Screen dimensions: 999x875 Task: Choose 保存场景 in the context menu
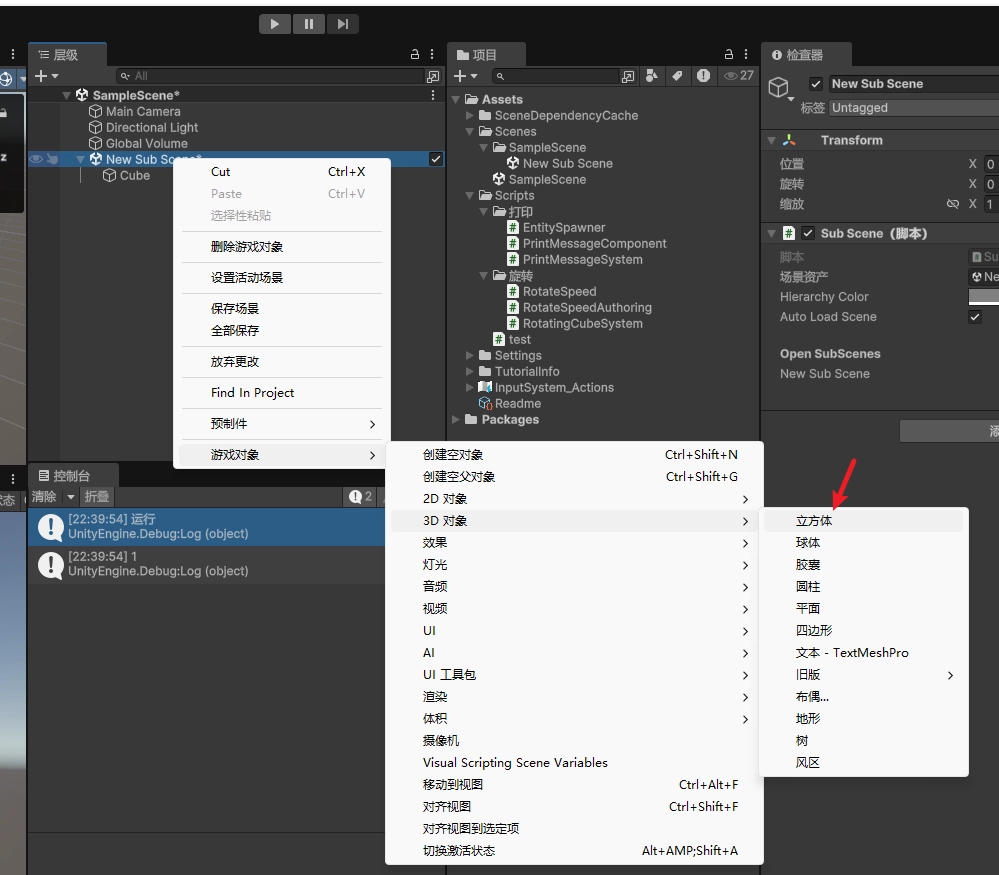point(282,308)
